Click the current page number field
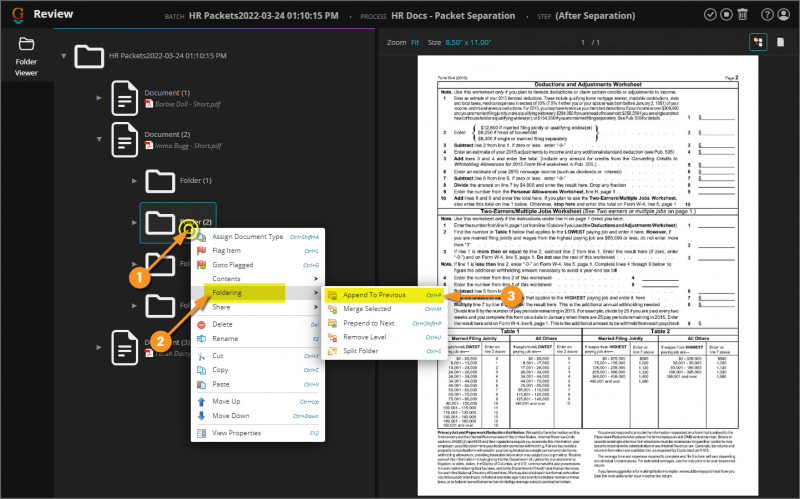The image size is (800, 499). (583, 42)
